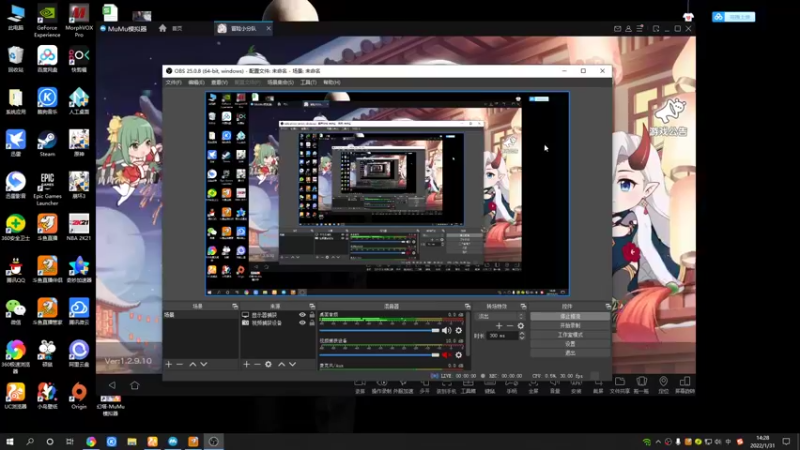Click the second Controls button (start recording)
The width and height of the screenshot is (800, 450).
[570, 326]
